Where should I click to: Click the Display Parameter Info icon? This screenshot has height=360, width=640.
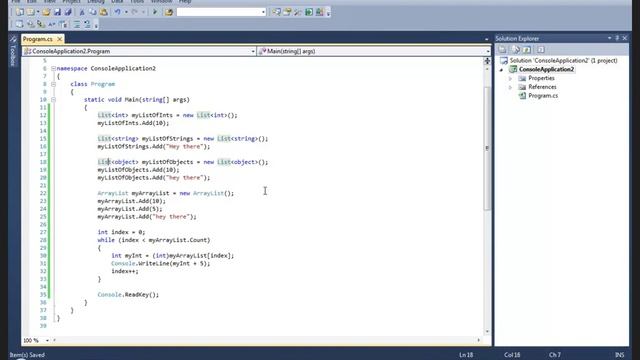tap(30, 24)
